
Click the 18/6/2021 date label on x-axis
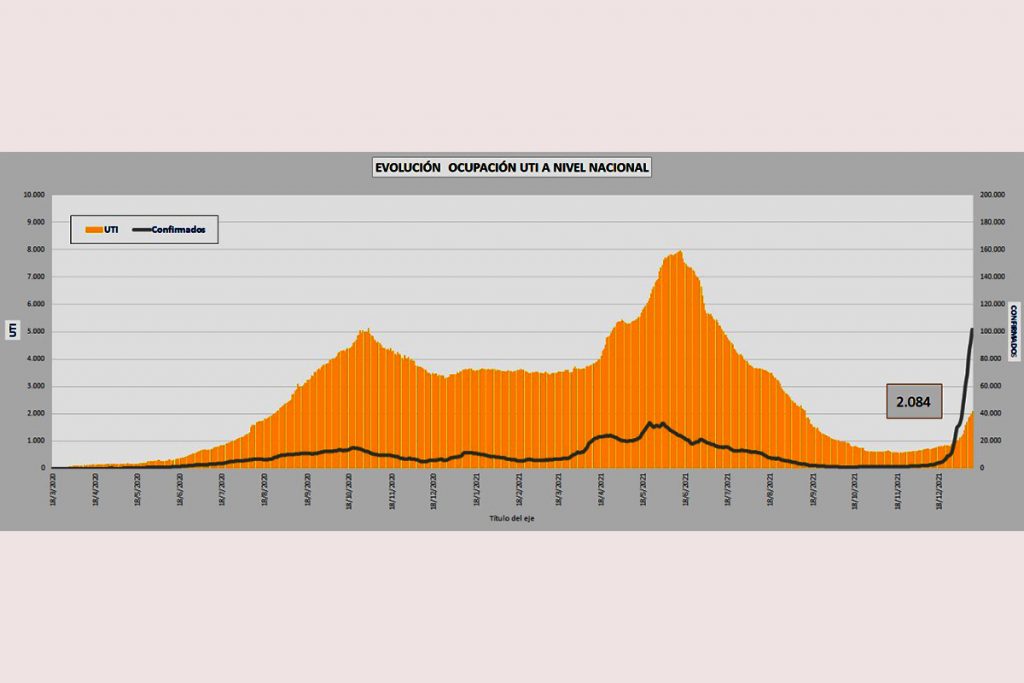[x=685, y=491]
